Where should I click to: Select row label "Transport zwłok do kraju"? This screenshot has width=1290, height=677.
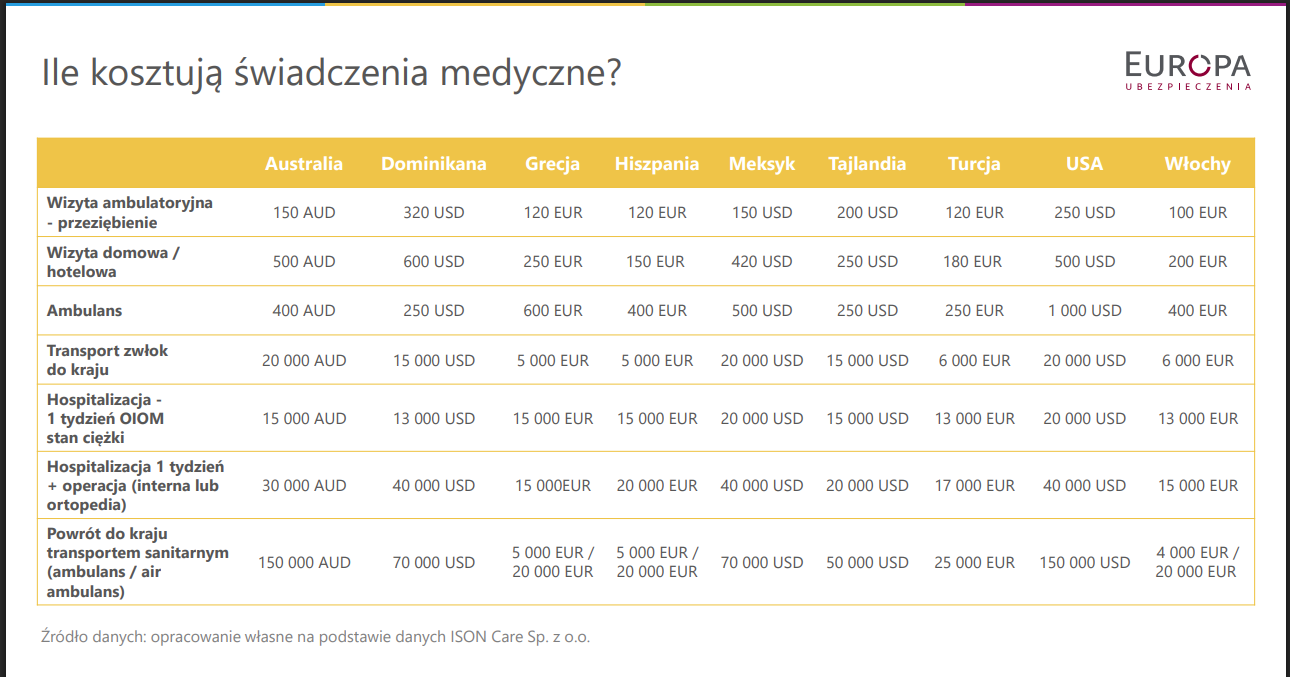(107, 360)
